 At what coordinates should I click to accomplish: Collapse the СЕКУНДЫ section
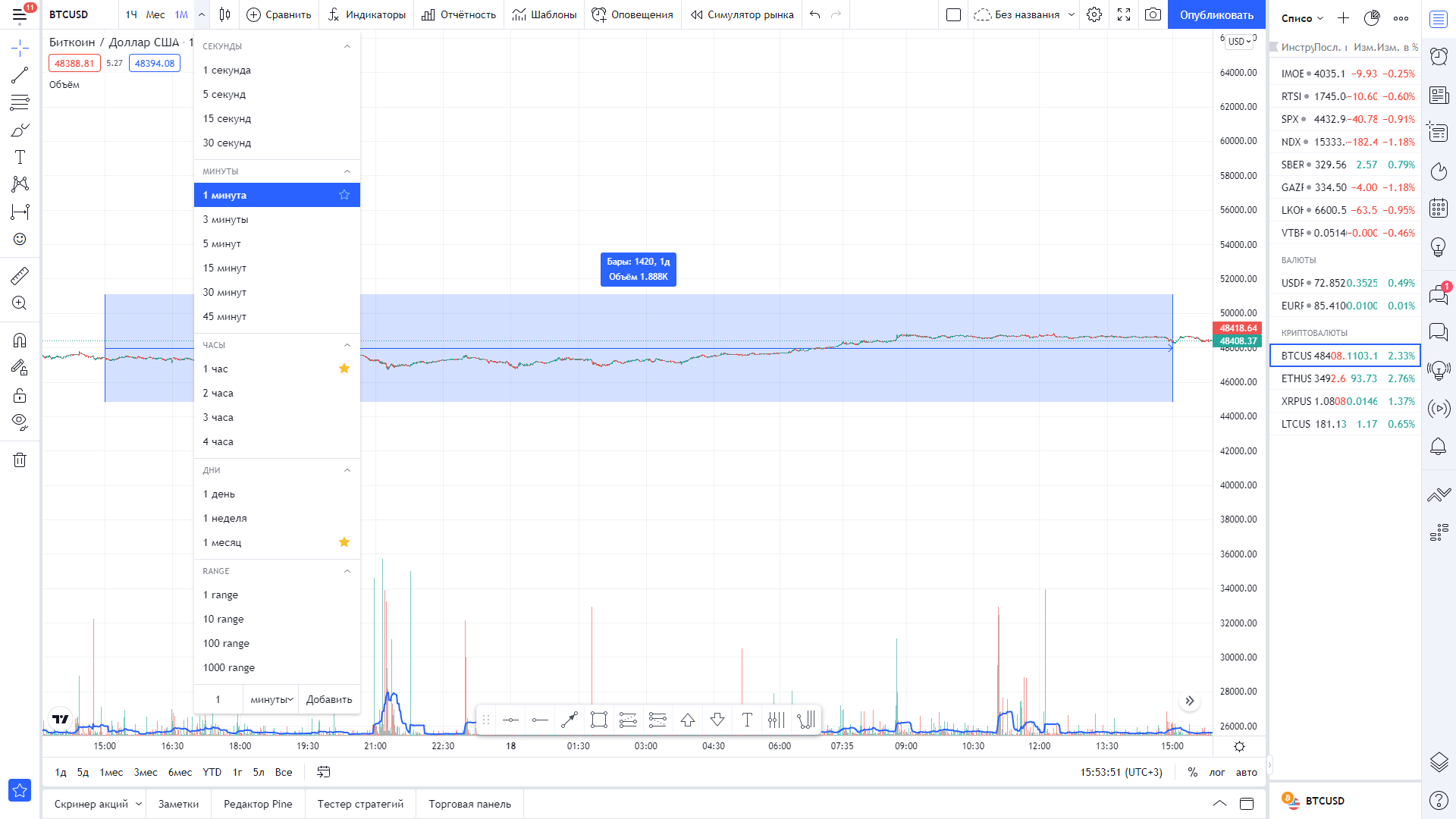pyautogui.click(x=347, y=46)
